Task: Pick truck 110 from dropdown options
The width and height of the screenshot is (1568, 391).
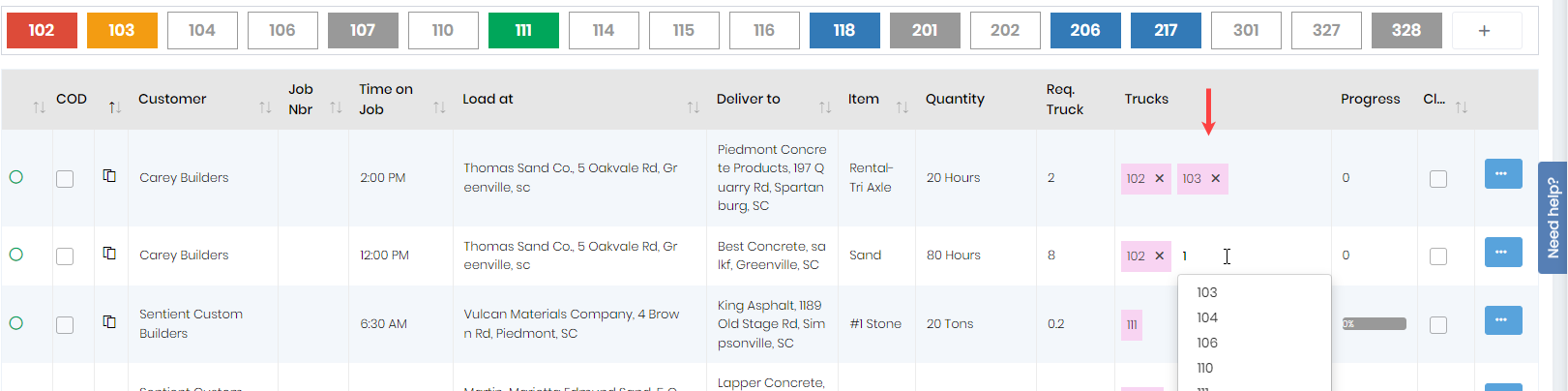Action: click(x=1205, y=368)
